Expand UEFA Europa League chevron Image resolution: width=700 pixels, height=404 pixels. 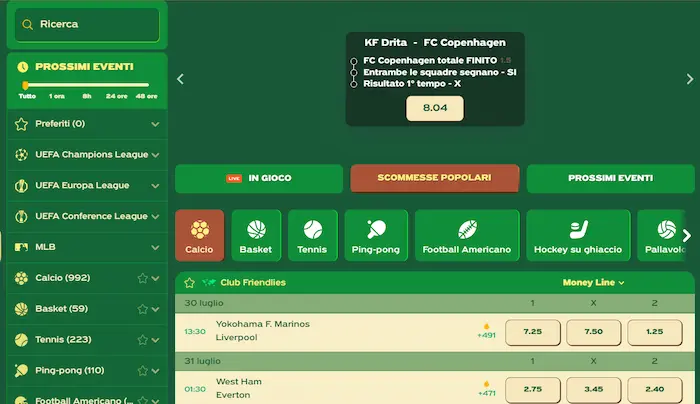[155, 186]
